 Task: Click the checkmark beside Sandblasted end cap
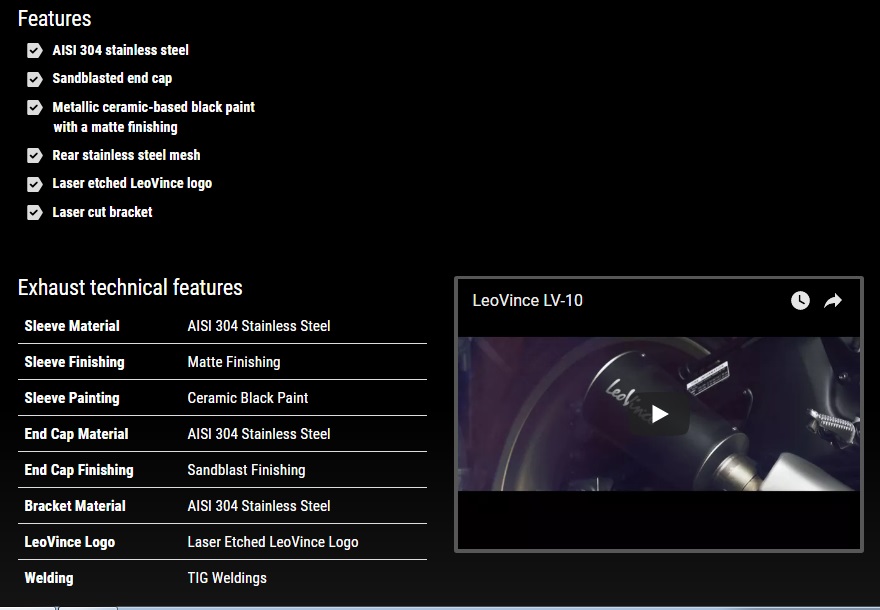[x=34, y=79]
